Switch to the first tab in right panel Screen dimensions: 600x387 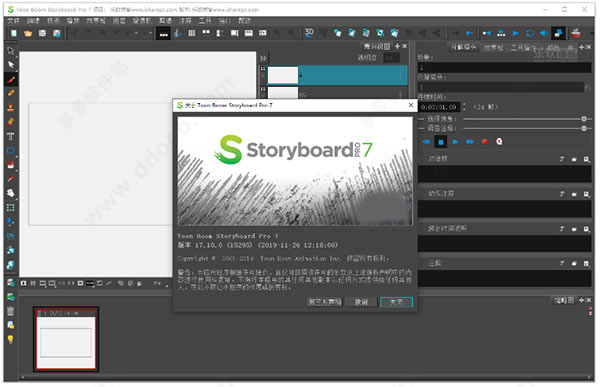463,47
